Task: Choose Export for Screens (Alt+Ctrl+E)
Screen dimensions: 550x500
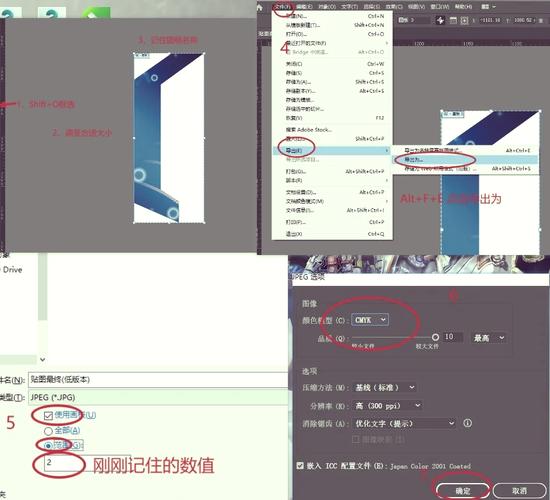Action: (x=465, y=151)
